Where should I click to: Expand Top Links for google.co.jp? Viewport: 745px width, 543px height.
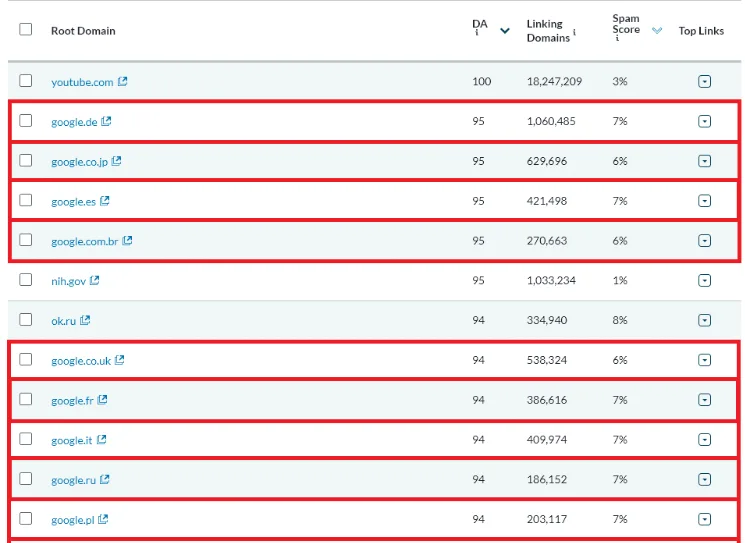point(705,162)
